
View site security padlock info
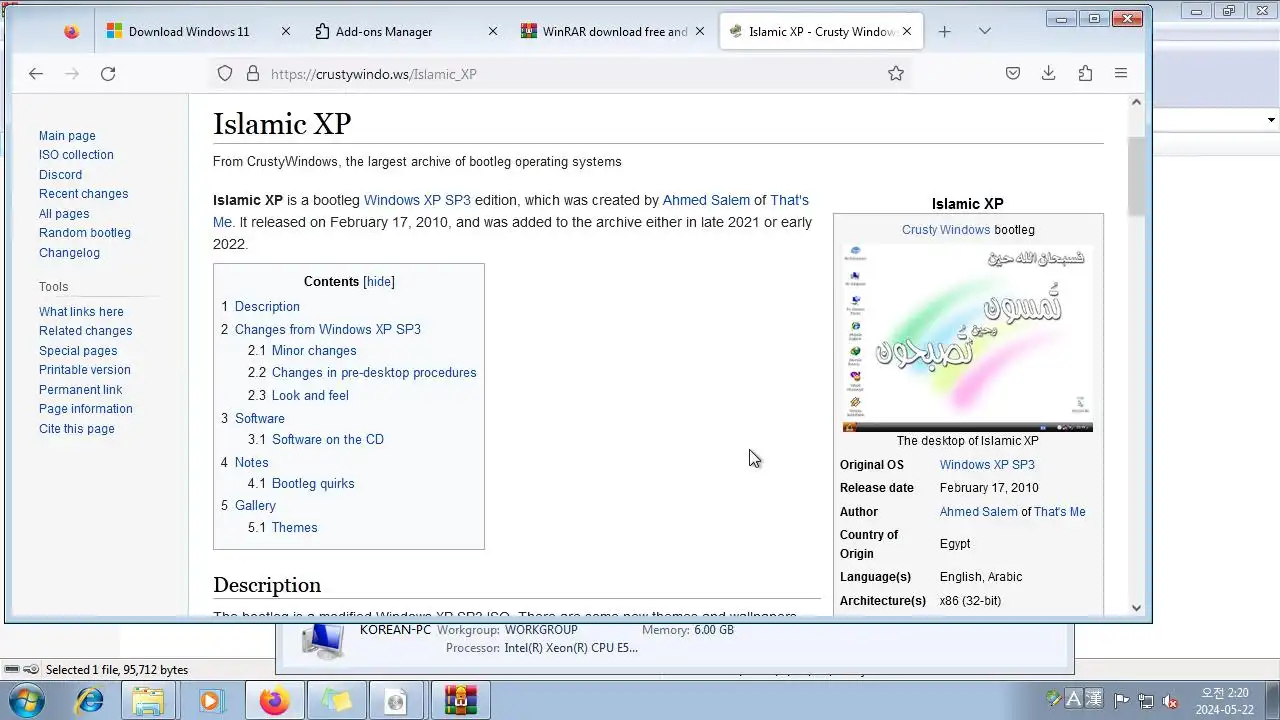click(253, 73)
